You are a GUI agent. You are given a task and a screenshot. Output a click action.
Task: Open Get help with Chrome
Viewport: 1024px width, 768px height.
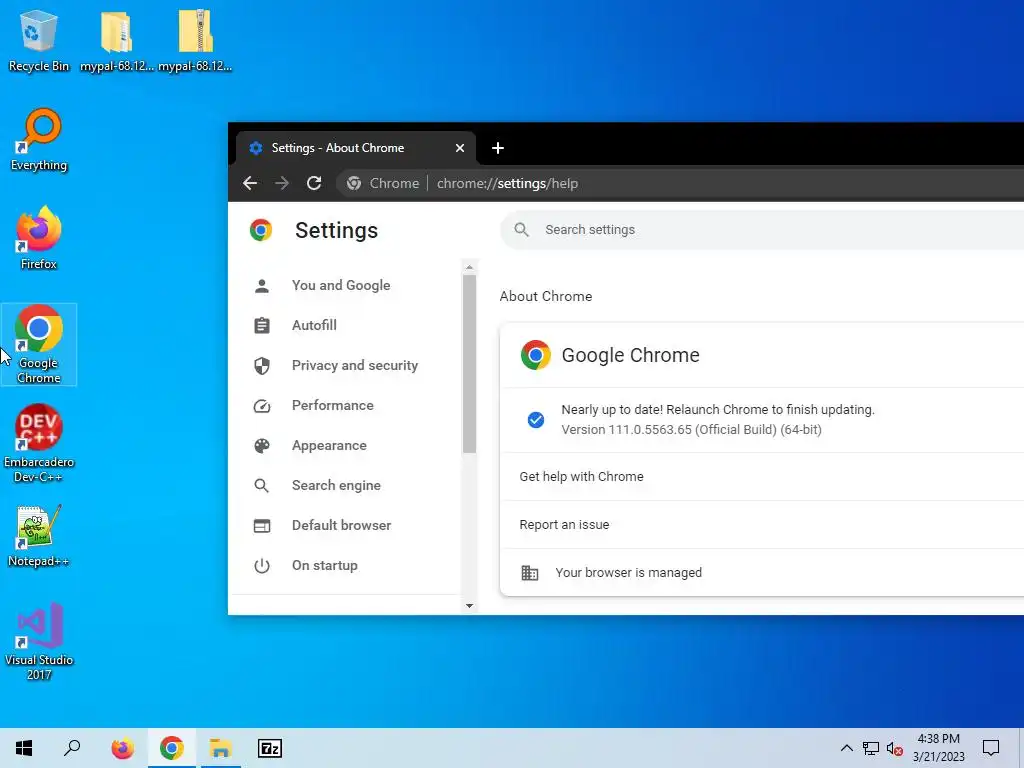pos(762,477)
